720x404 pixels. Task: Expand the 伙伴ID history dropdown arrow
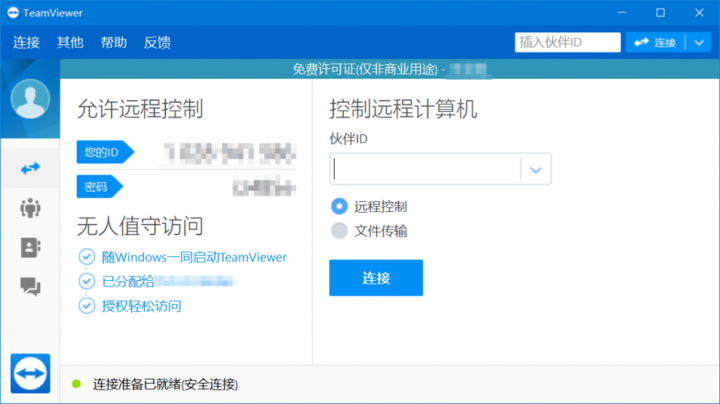click(535, 170)
